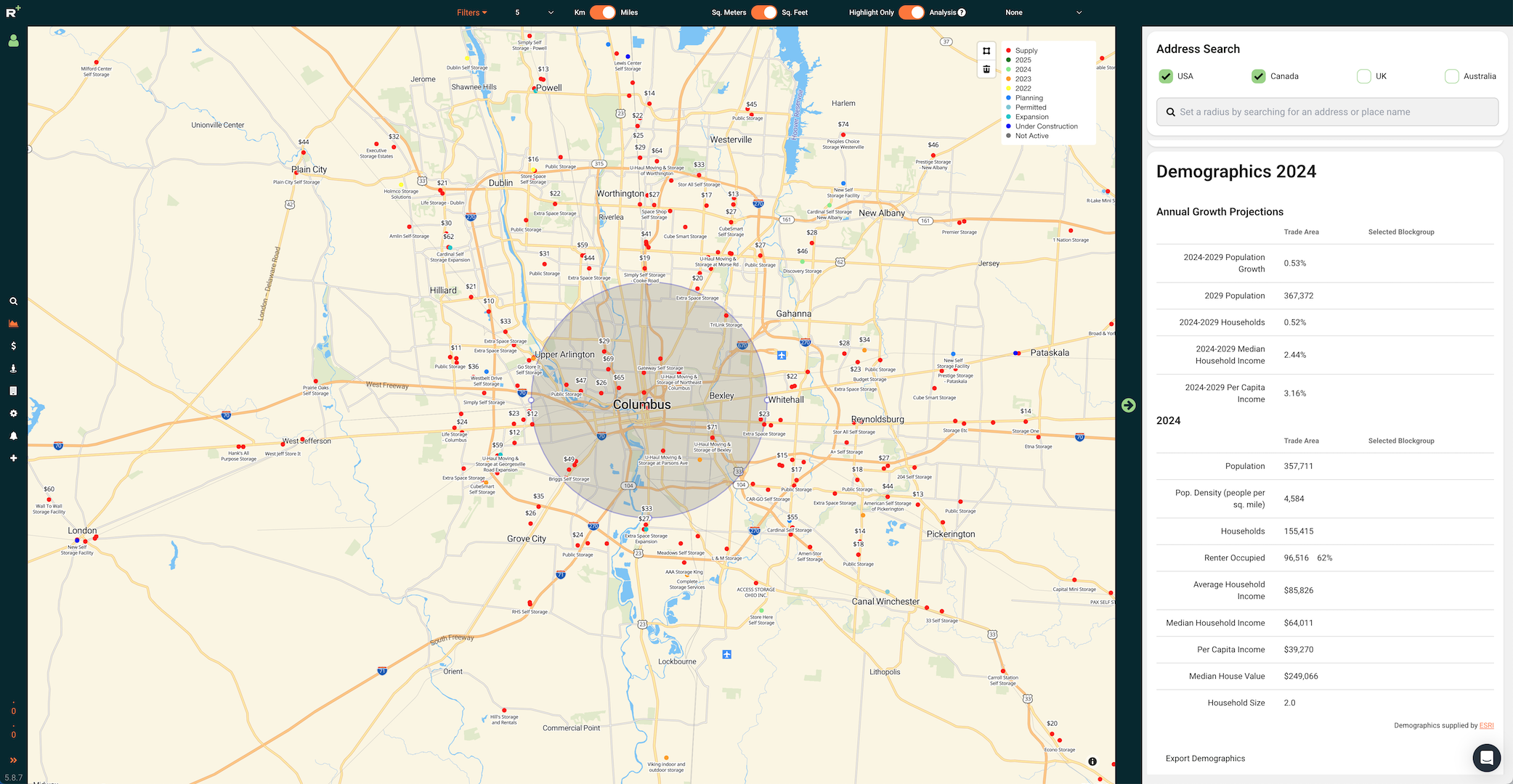Open the radius dropdown showing 5
This screenshot has width=1513, height=784.
coord(534,12)
